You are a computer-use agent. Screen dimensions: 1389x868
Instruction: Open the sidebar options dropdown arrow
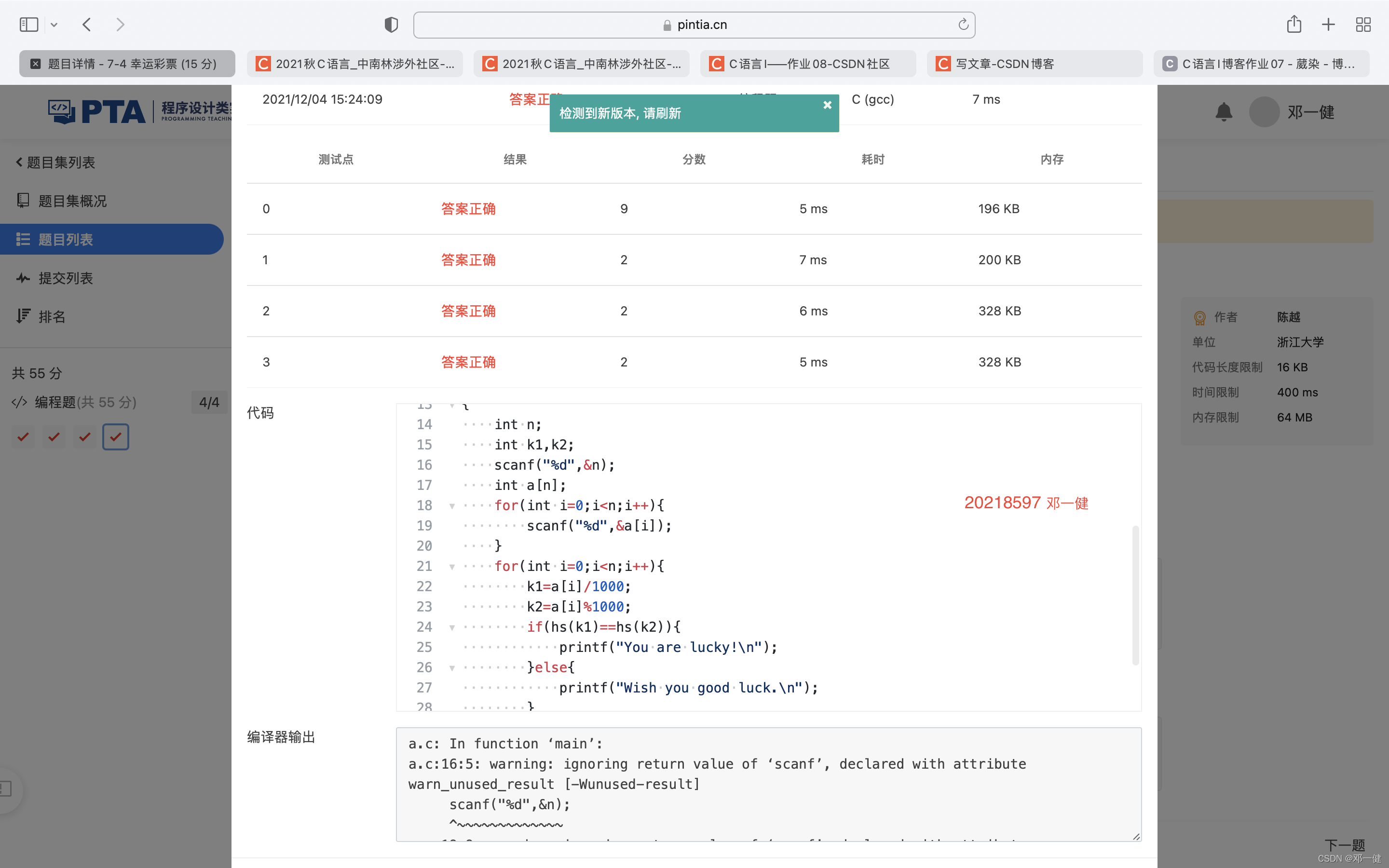pyautogui.click(x=54, y=25)
